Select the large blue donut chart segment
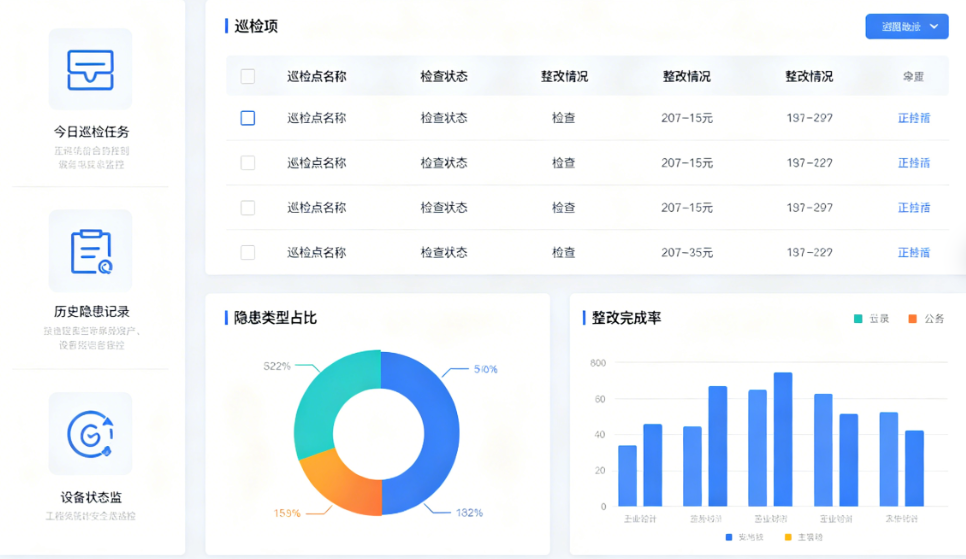The height and width of the screenshot is (559, 966). pyautogui.click(x=441, y=433)
